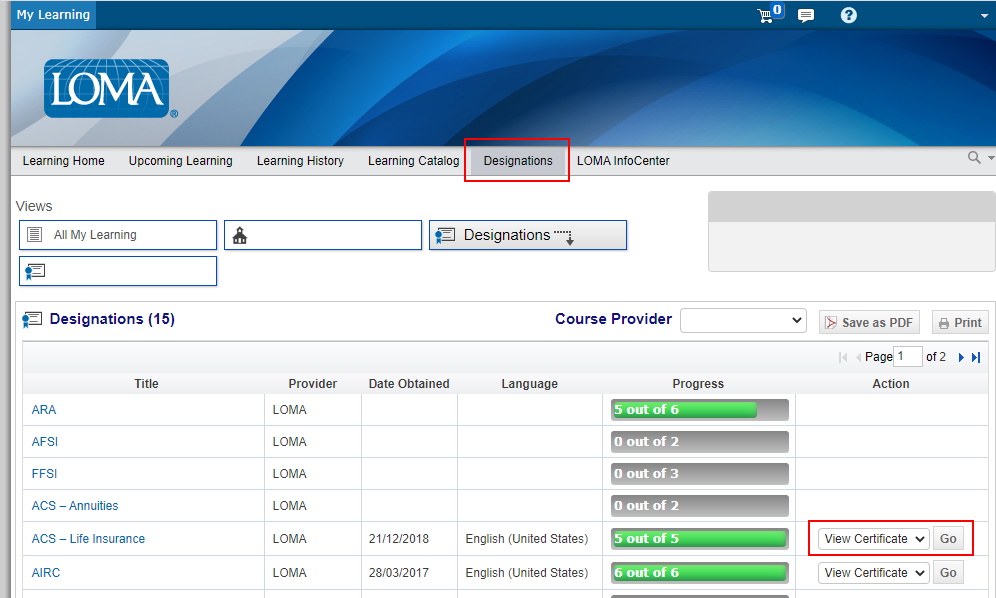996x598 pixels.
Task: Go to the first page of designations
Action: [x=843, y=357]
